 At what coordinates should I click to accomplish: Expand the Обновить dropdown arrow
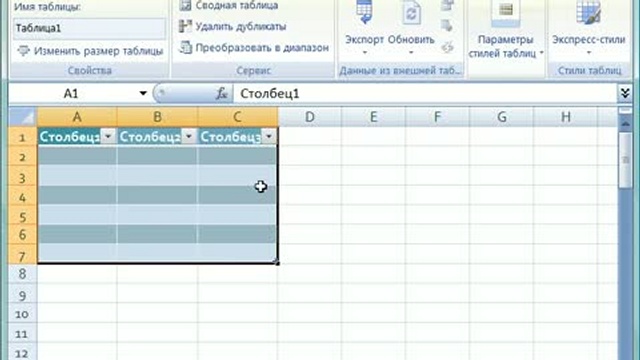[x=411, y=53]
